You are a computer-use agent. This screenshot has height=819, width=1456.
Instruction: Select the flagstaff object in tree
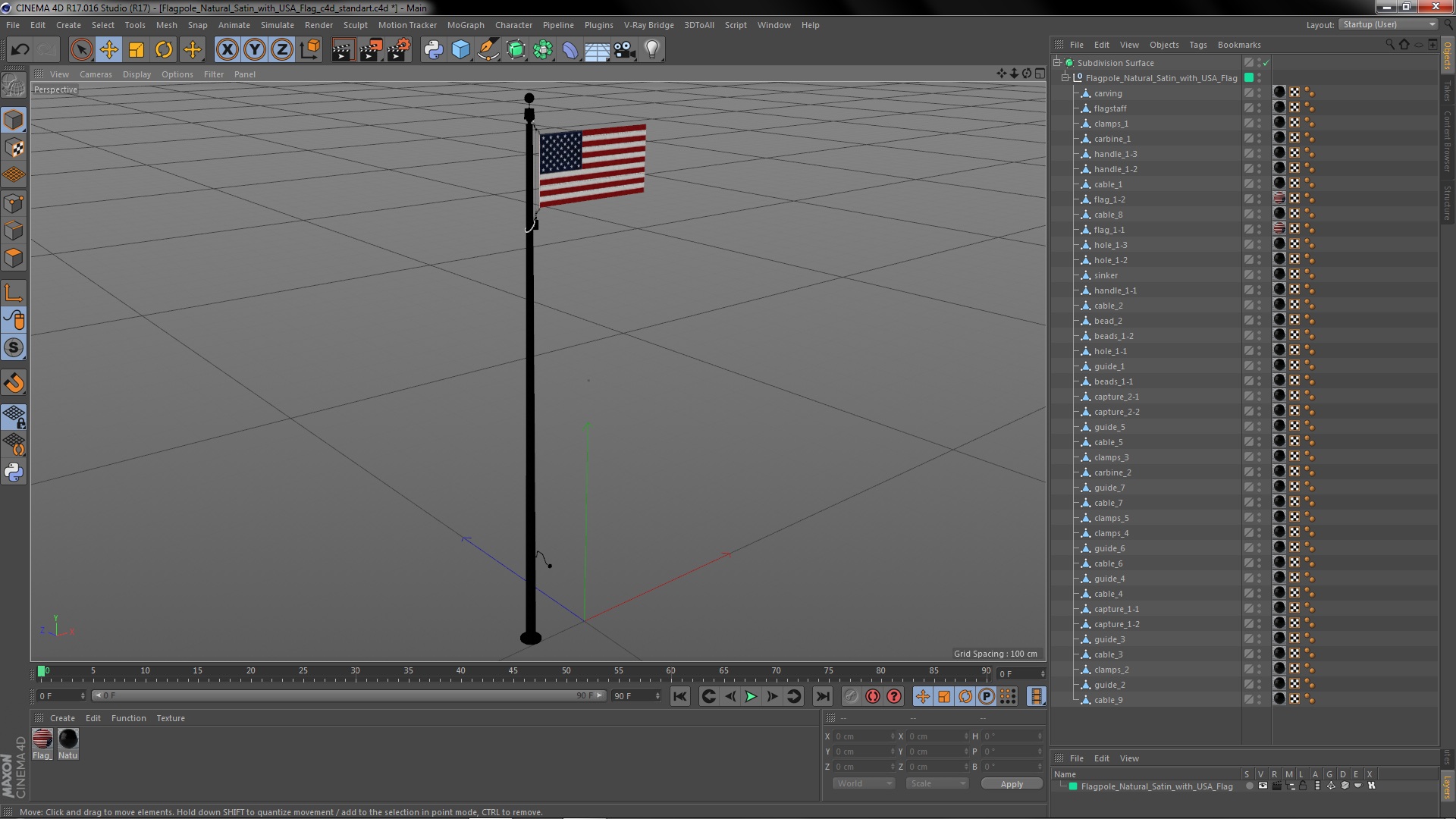click(1109, 108)
